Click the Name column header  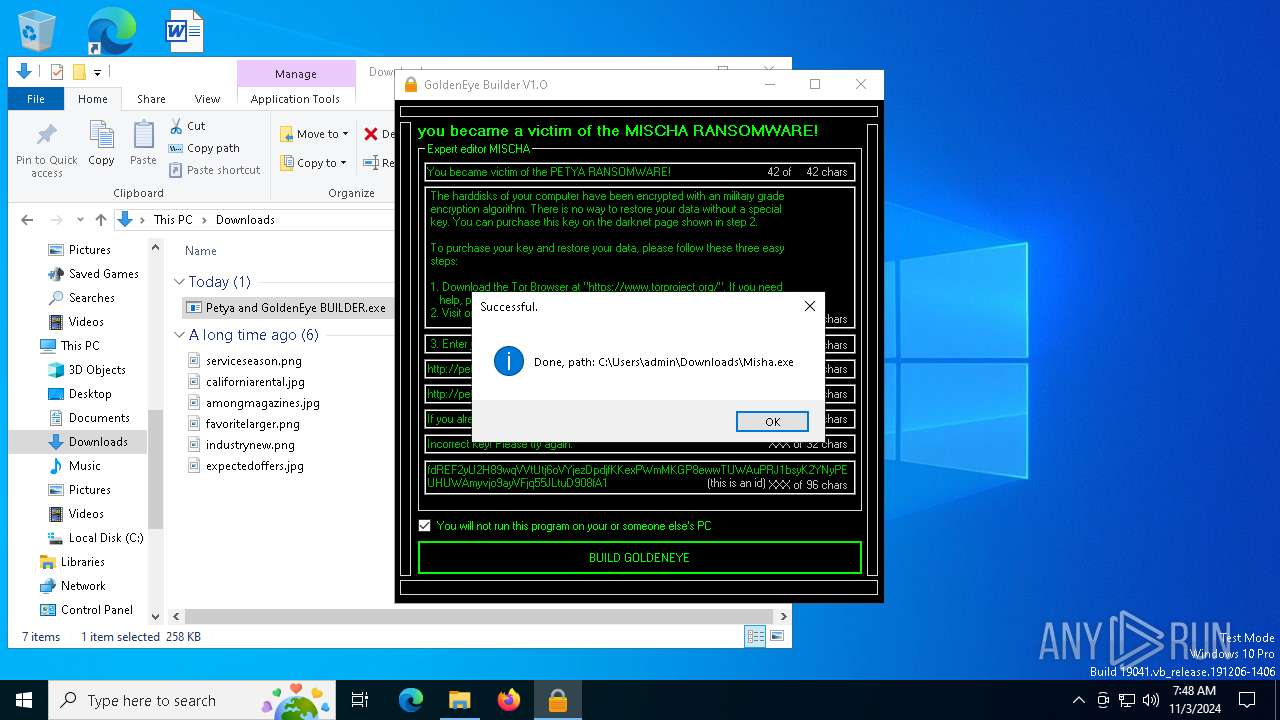[x=201, y=251]
